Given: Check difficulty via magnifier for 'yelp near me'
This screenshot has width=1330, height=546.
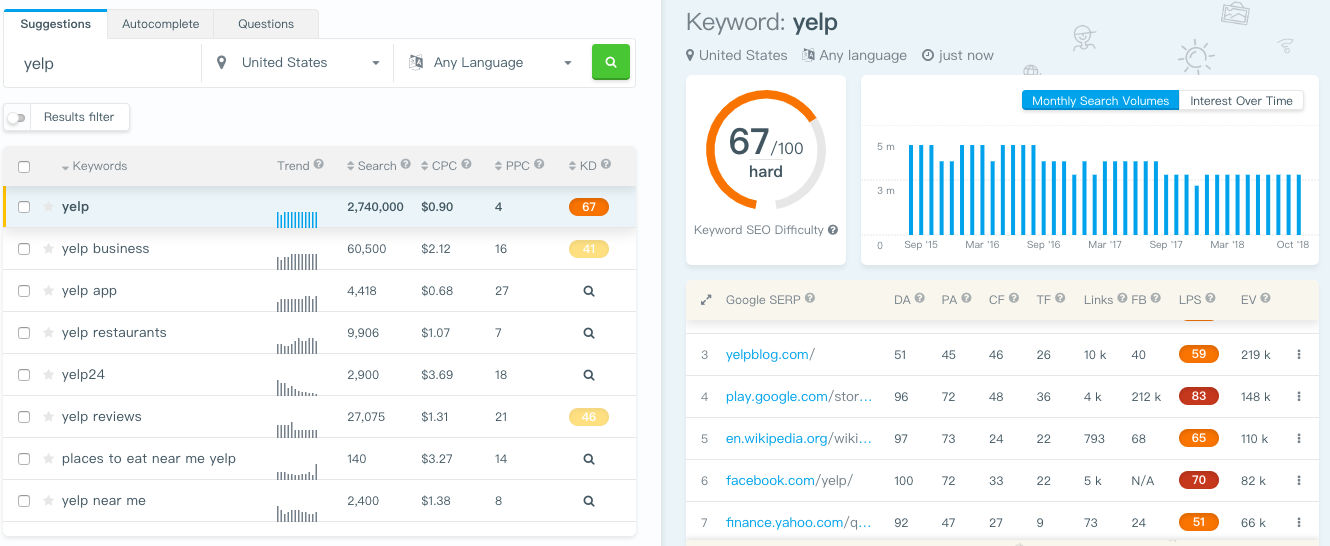Looking at the screenshot, I should [x=589, y=501].
